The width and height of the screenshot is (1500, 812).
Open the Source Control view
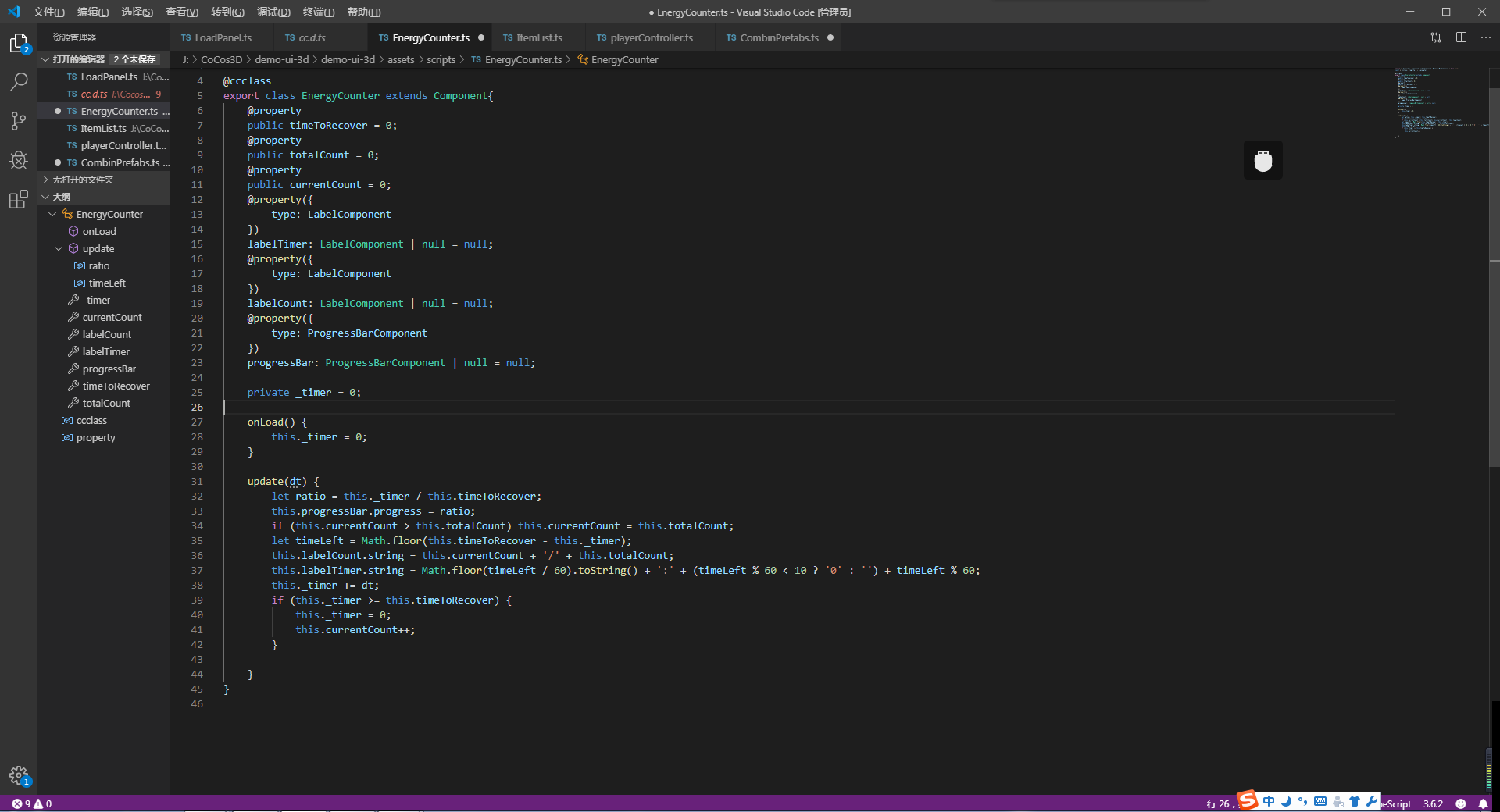pyautogui.click(x=19, y=121)
